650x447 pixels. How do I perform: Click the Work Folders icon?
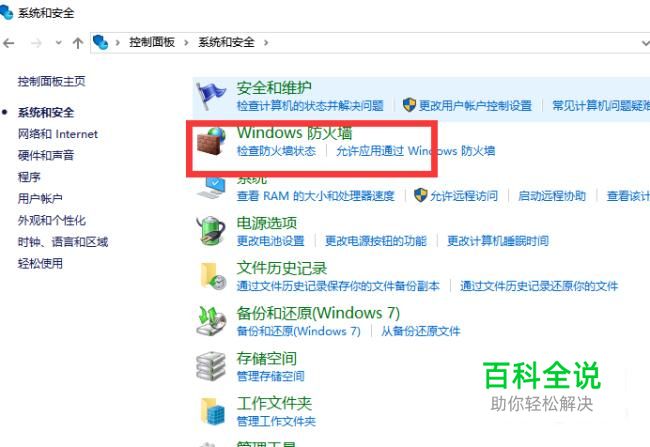(x=213, y=411)
